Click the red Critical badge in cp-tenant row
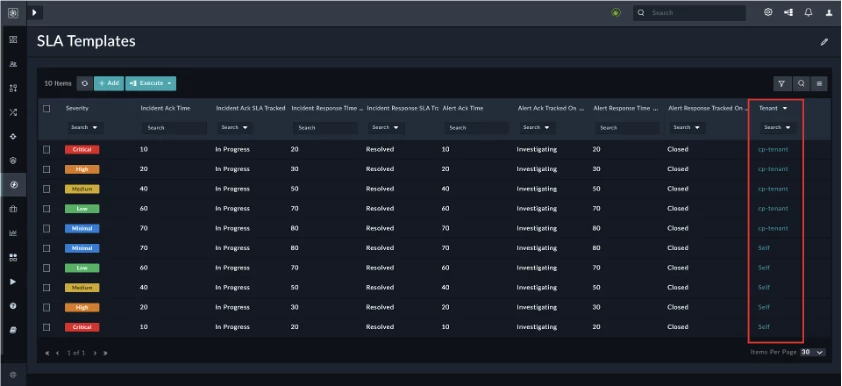 [x=82, y=150]
